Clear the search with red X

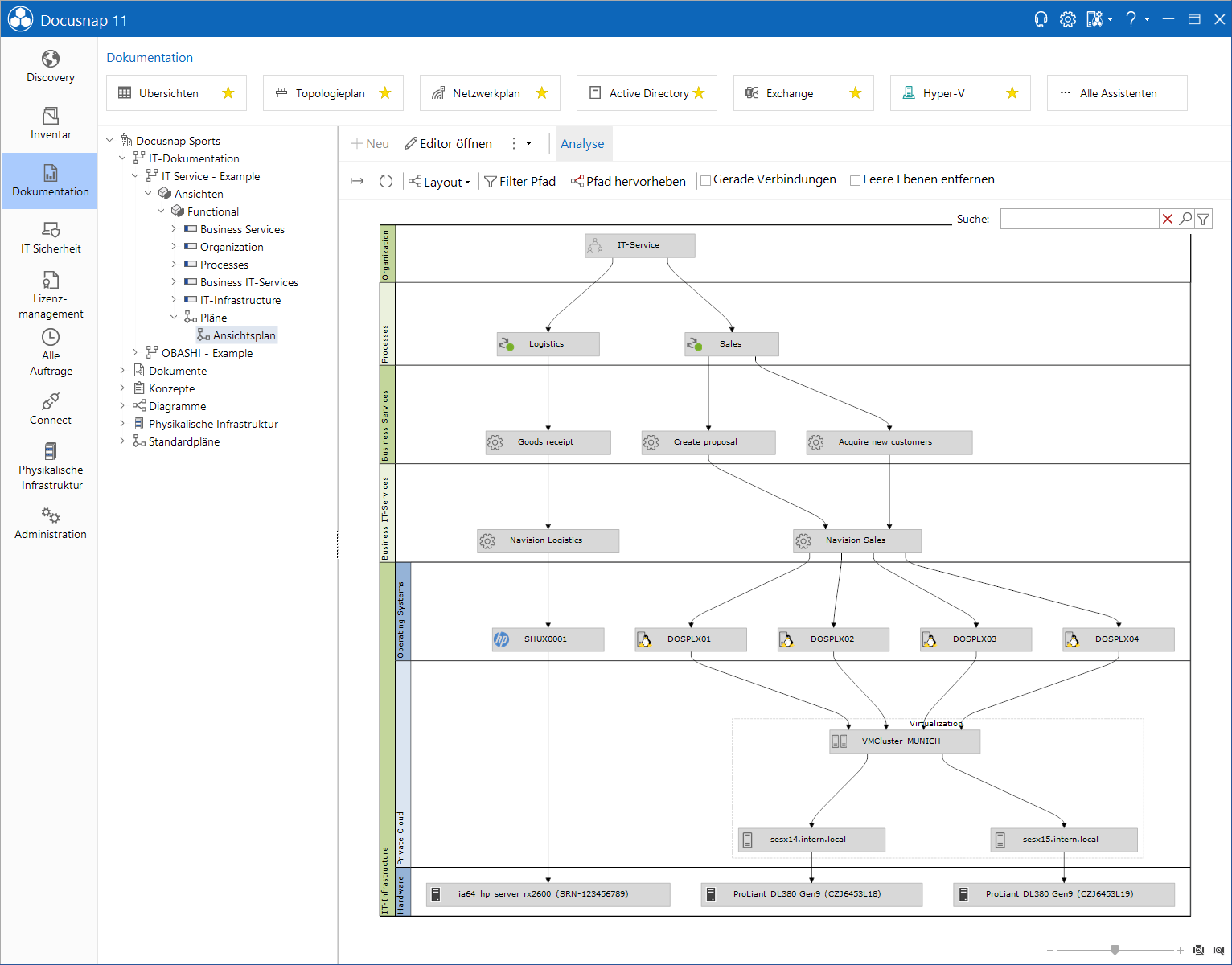(1168, 219)
